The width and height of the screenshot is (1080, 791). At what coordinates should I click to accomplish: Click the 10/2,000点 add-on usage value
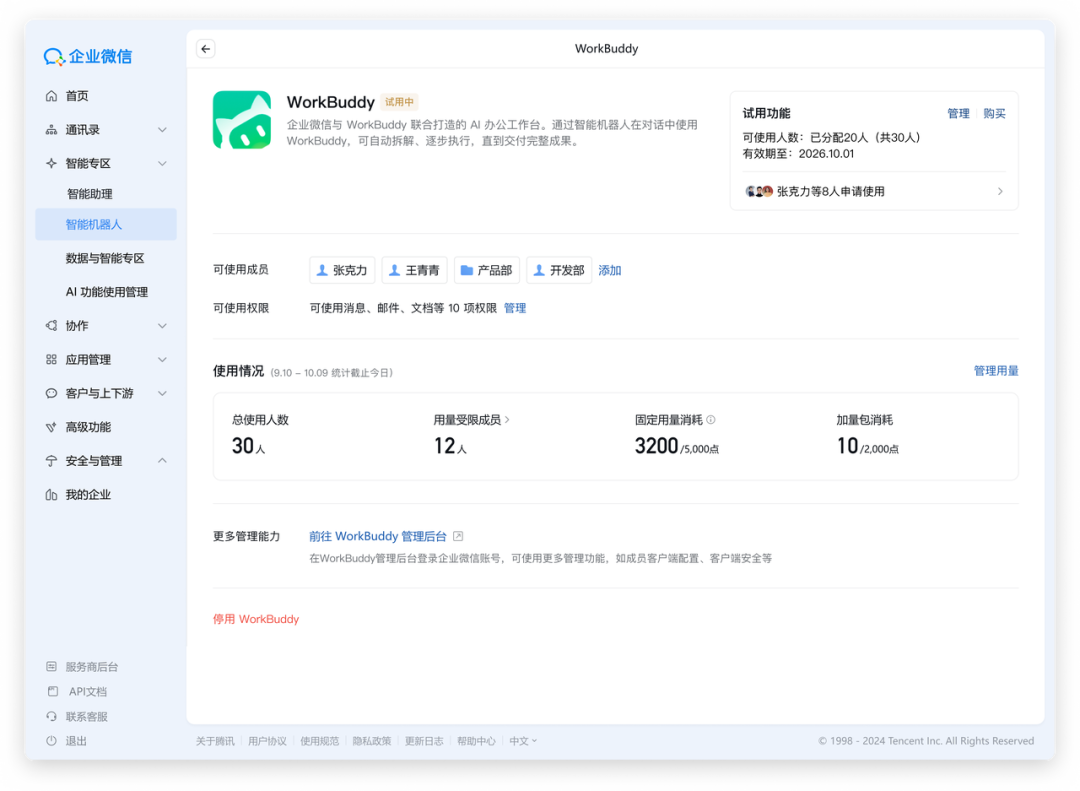pos(868,446)
